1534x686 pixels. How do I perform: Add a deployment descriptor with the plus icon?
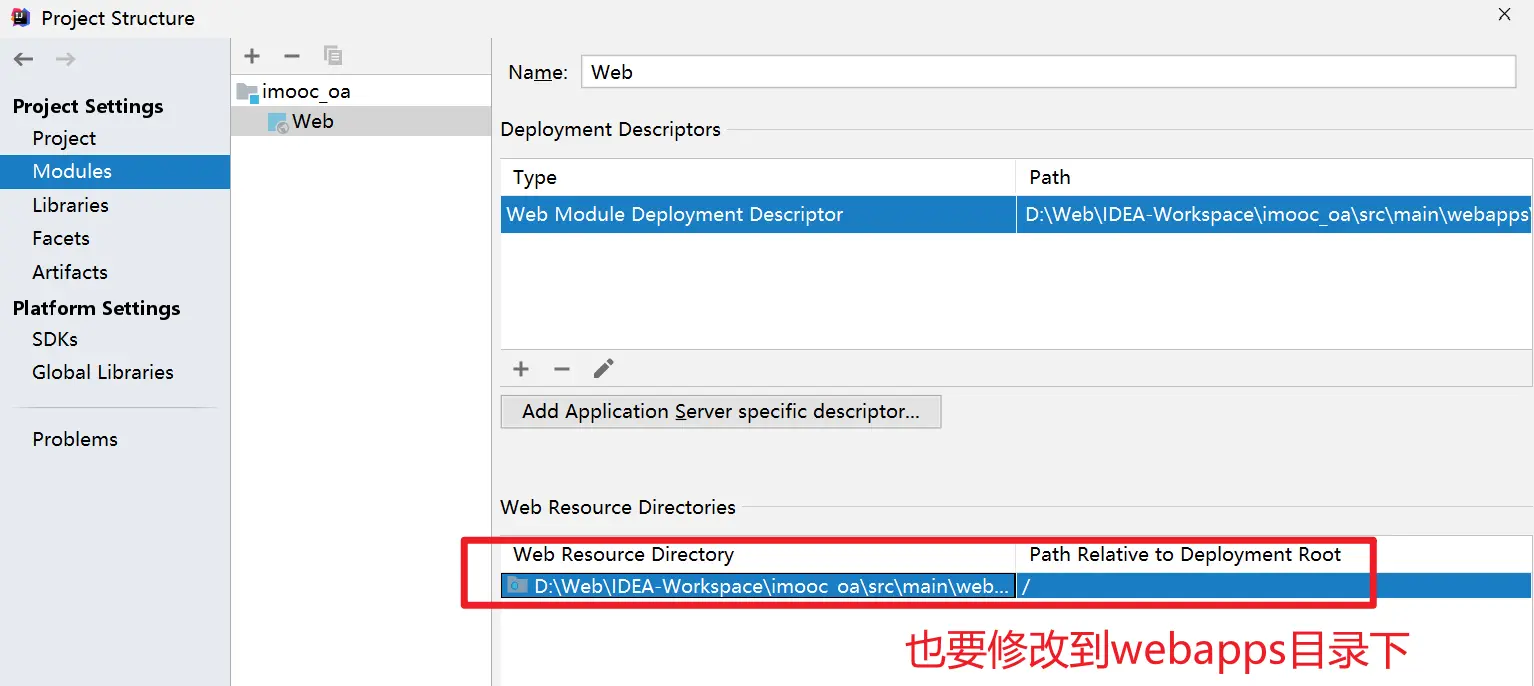pos(521,369)
